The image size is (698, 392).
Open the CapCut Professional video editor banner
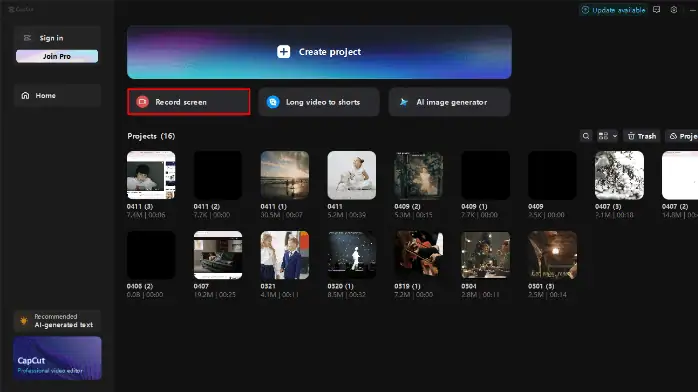57,358
